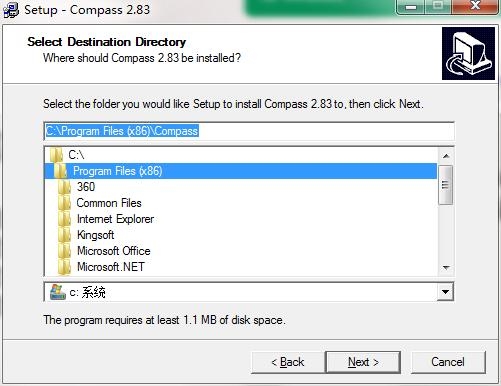Select Microsoft.NET folder in list
The width and height of the screenshot is (501, 386).
coord(111,267)
